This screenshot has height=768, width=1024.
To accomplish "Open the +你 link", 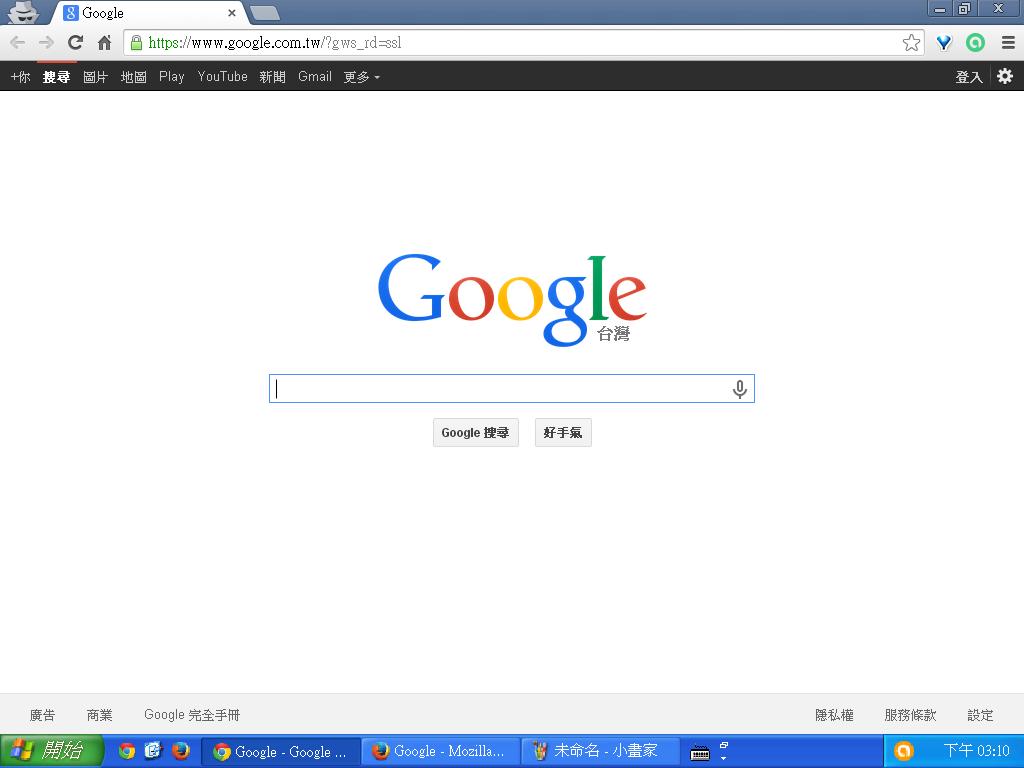I will coord(20,77).
